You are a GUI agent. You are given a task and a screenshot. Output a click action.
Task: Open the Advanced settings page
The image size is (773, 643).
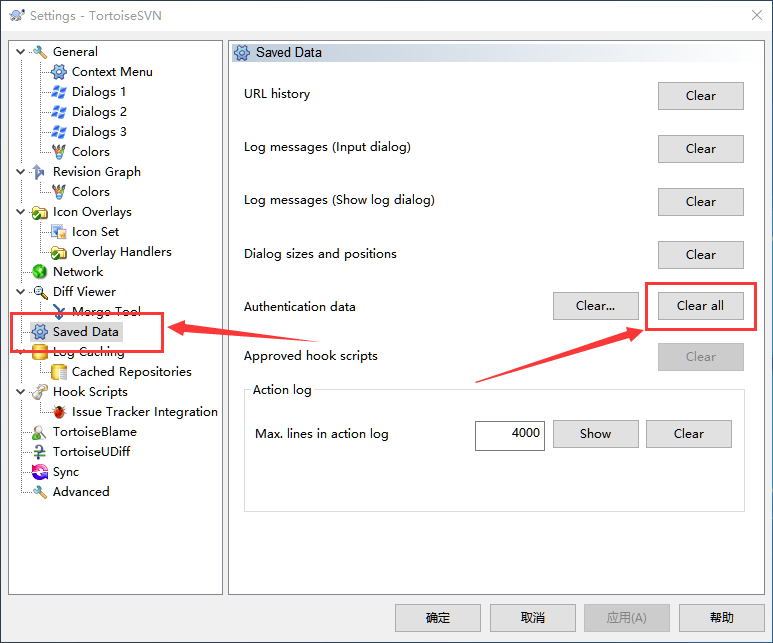point(81,492)
